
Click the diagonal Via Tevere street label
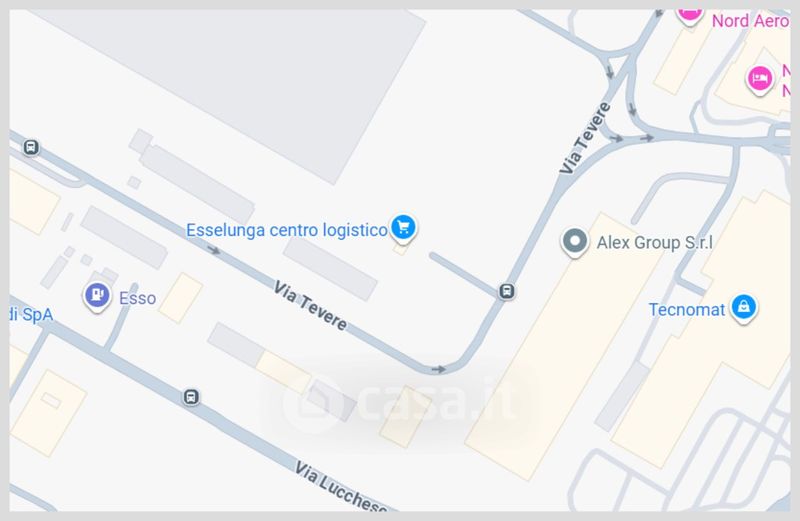(x=310, y=306)
